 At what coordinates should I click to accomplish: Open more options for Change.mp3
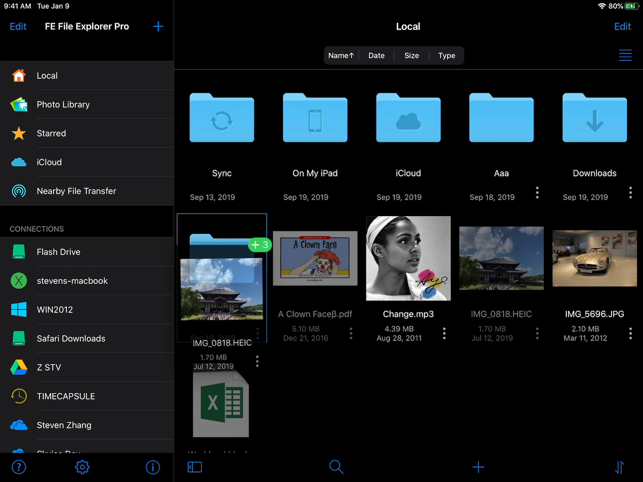(x=444, y=333)
